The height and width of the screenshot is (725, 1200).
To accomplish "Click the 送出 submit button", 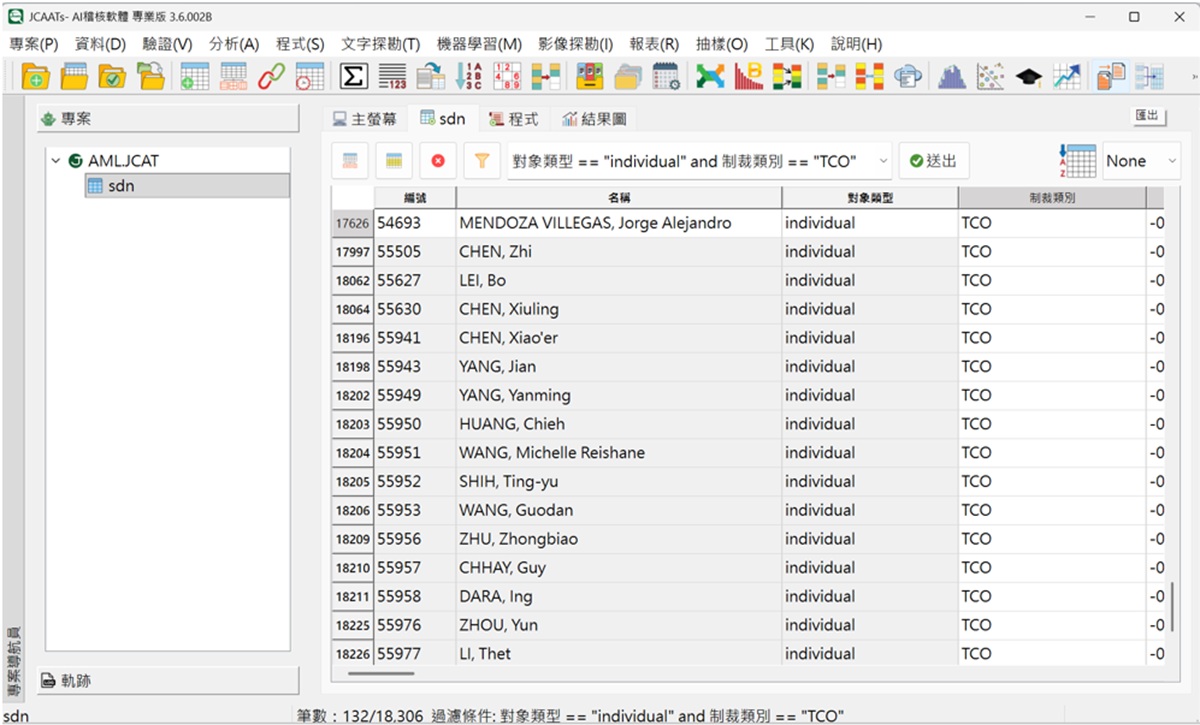I will click(x=933, y=161).
